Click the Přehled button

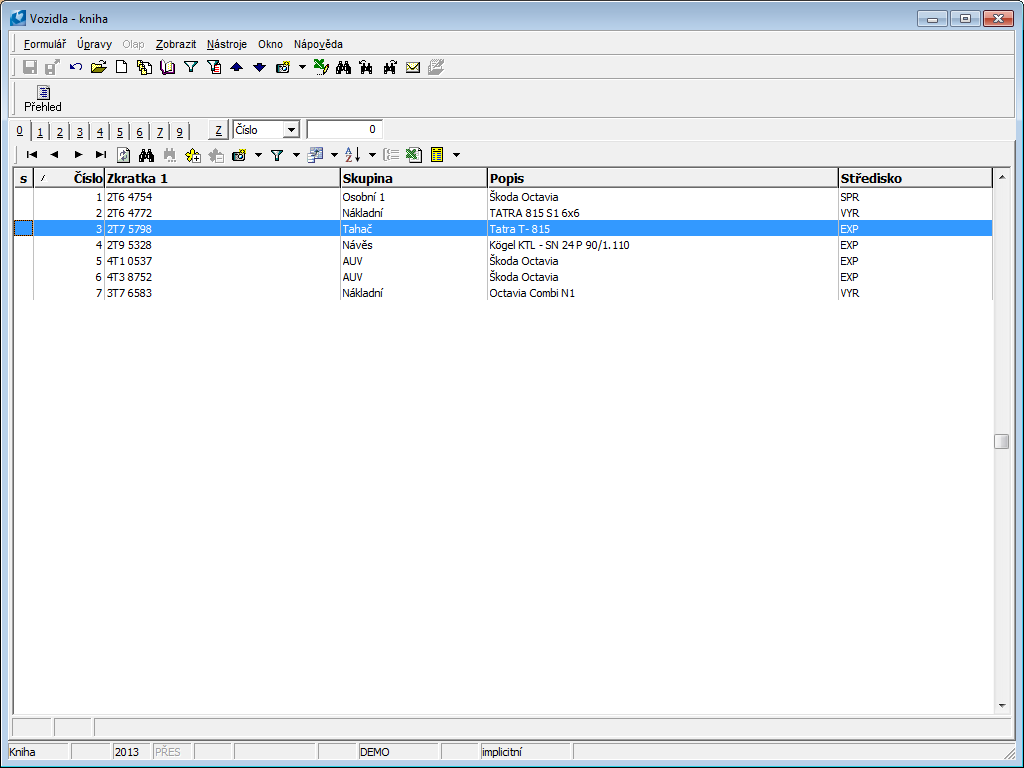coord(43,98)
